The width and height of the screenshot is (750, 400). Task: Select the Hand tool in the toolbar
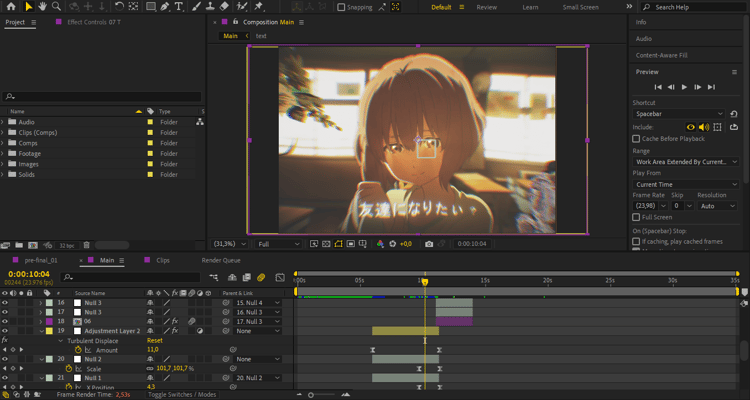click(43, 7)
